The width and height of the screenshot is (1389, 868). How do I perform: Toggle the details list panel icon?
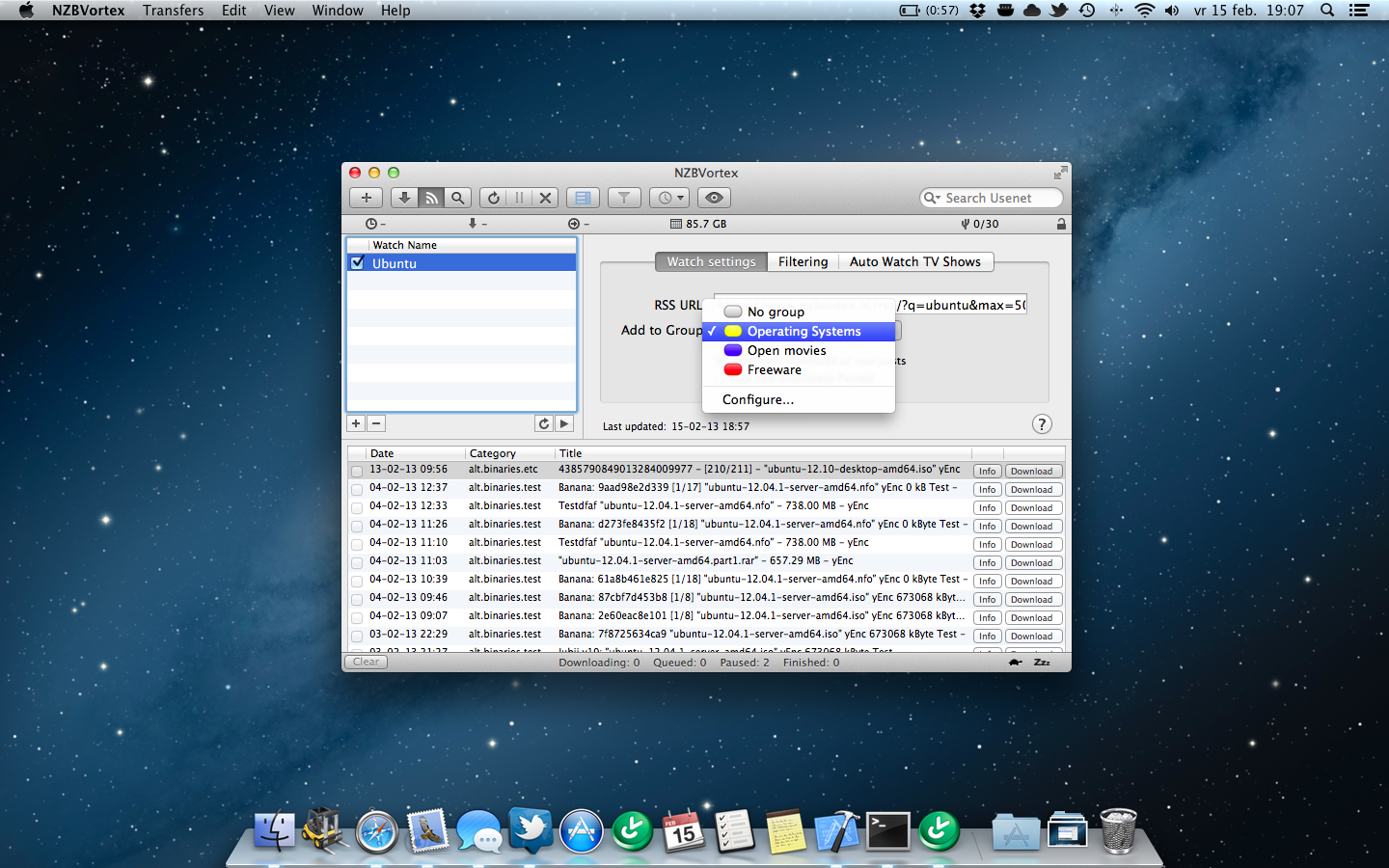pyautogui.click(x=583, y=198)
